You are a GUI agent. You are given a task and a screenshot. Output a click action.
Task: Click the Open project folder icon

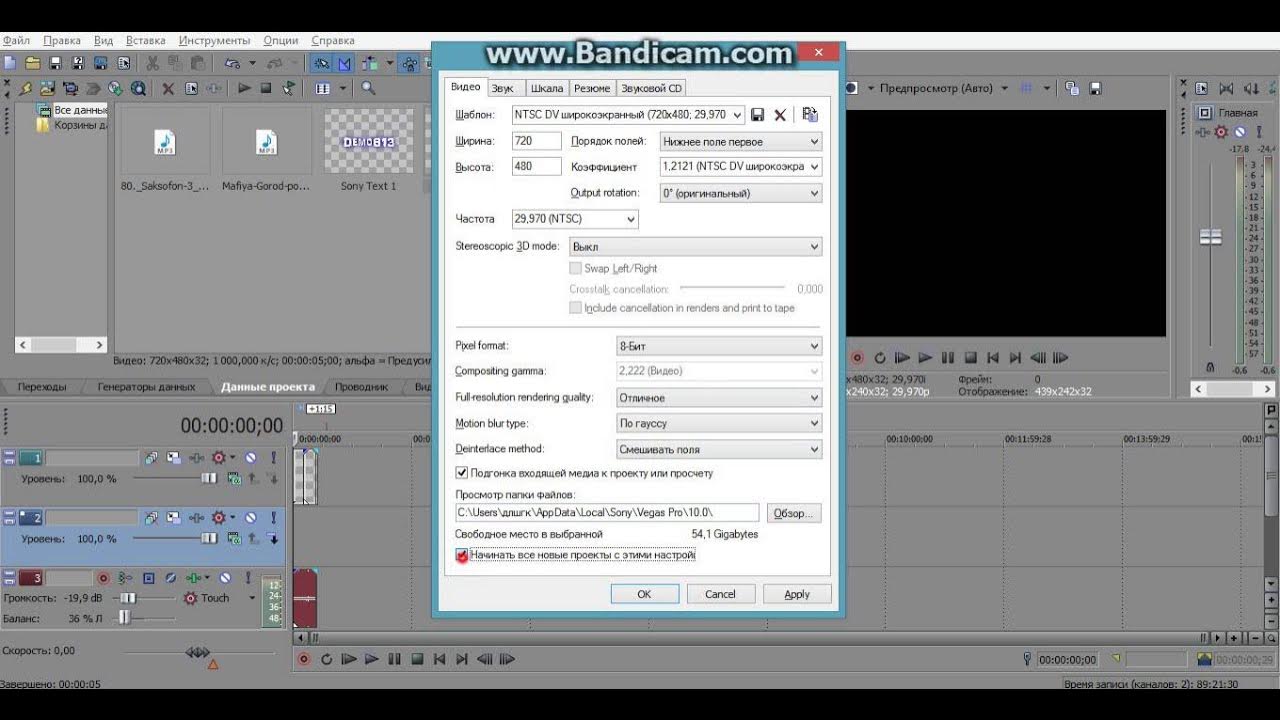click(x=33, y=63)
